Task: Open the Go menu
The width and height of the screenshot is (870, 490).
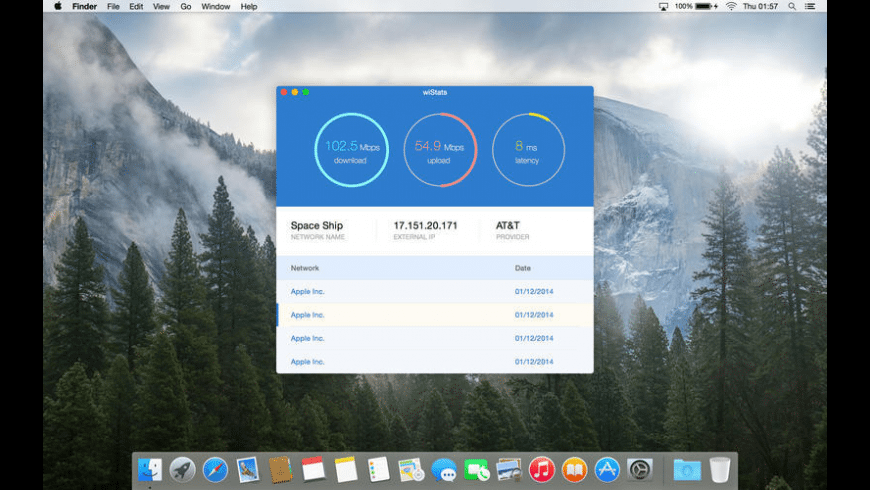Action: 185,7
